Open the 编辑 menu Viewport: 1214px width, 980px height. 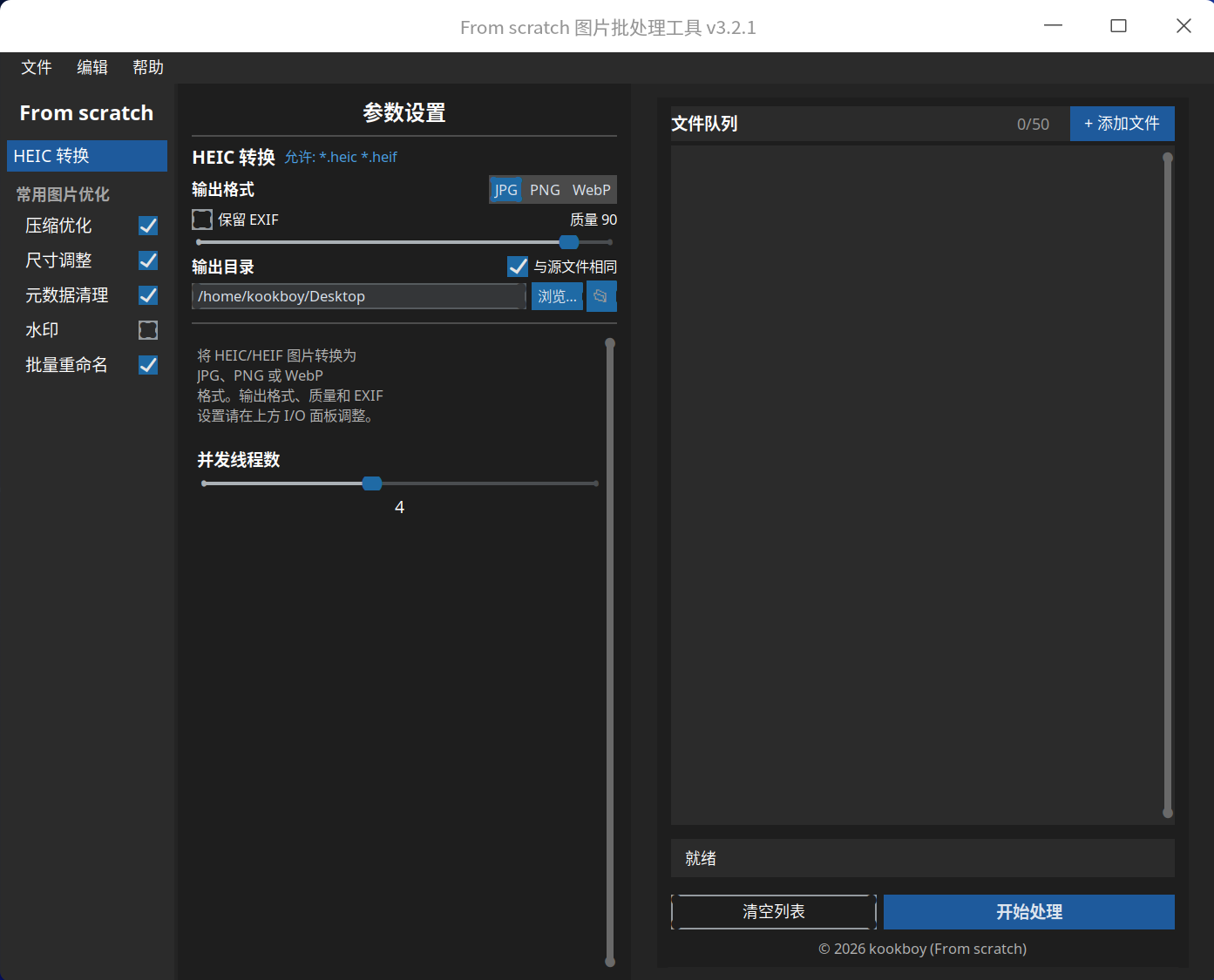[x=92, y=67]
